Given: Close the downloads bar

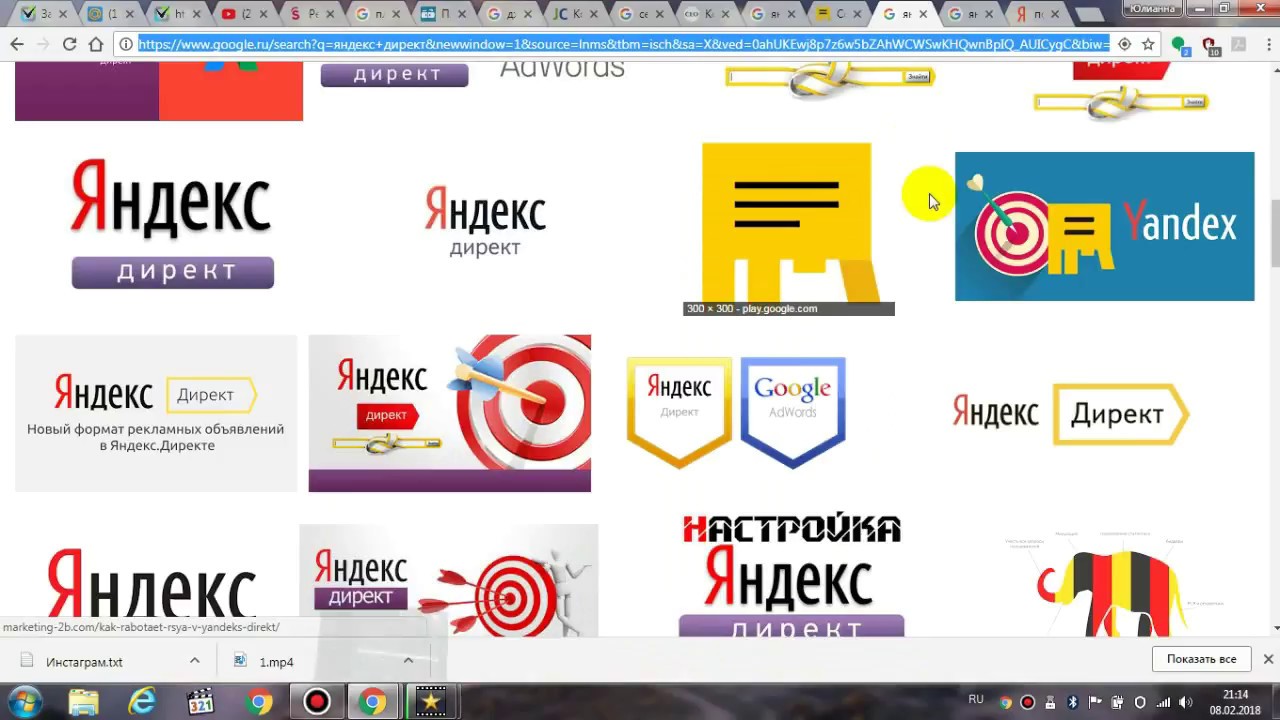Looking at the screenshot, I should (x=1268, y=659).
